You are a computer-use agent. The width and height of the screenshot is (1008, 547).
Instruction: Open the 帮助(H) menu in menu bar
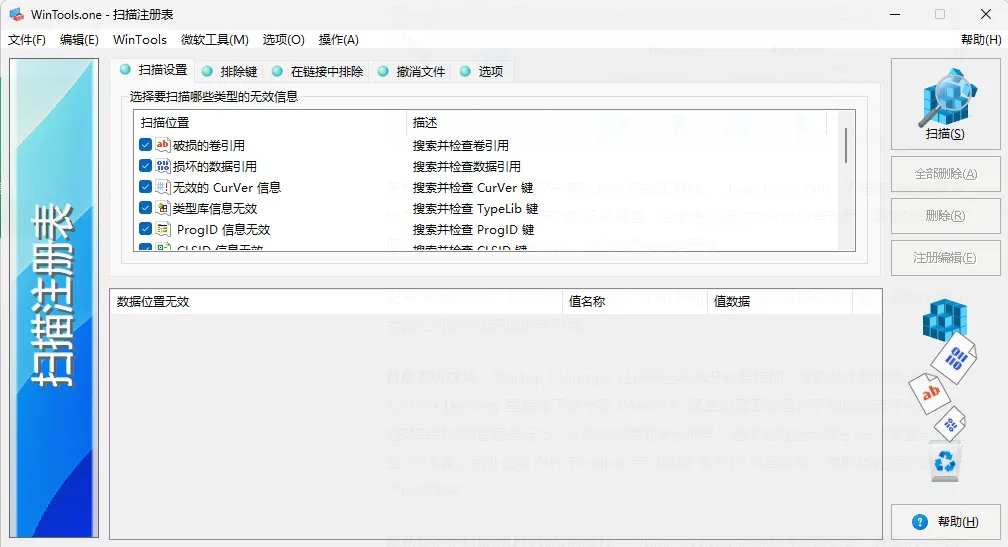pyautogui.click(x=981, y=40)
